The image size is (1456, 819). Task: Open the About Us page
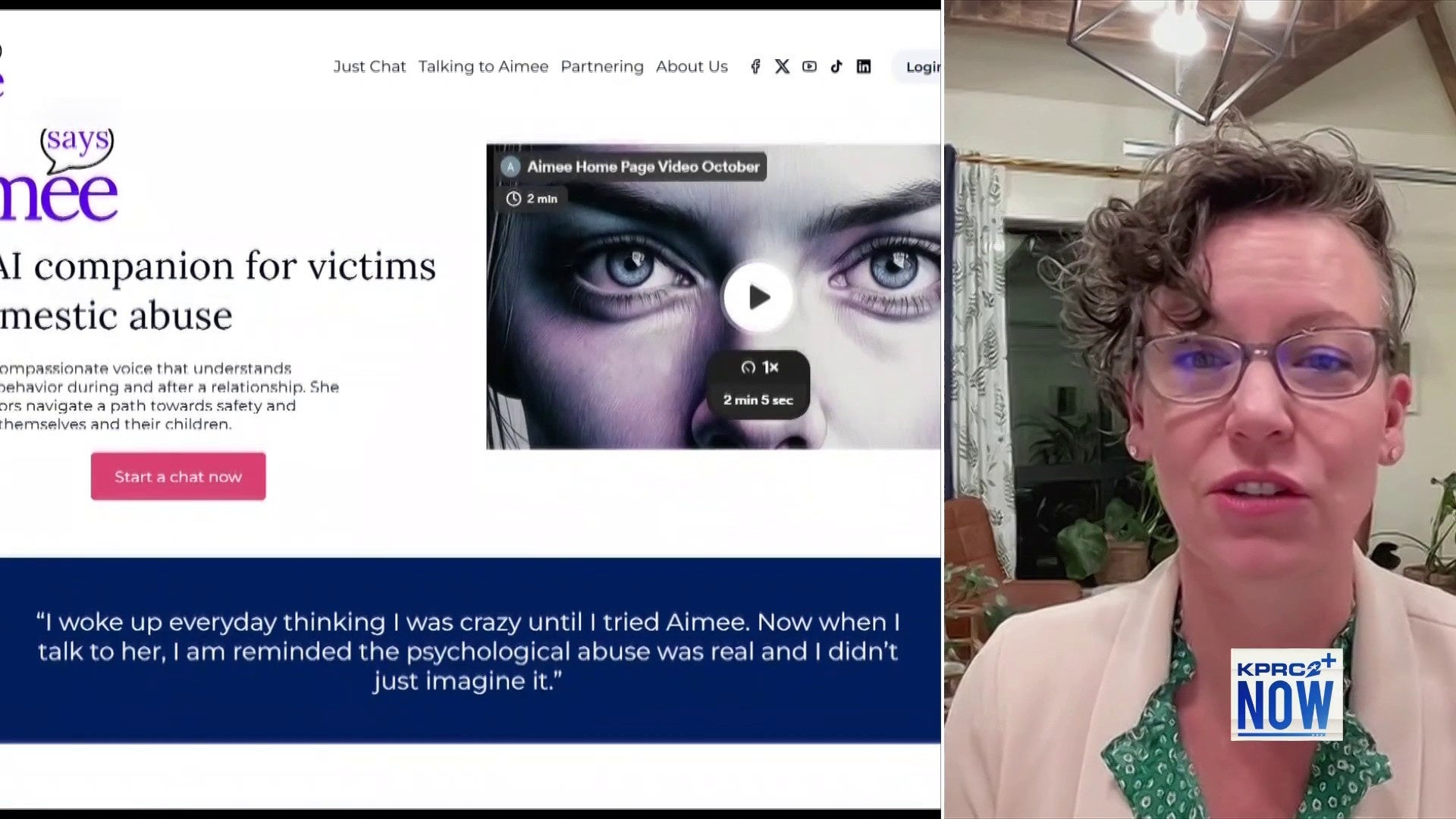pos(692,67)
